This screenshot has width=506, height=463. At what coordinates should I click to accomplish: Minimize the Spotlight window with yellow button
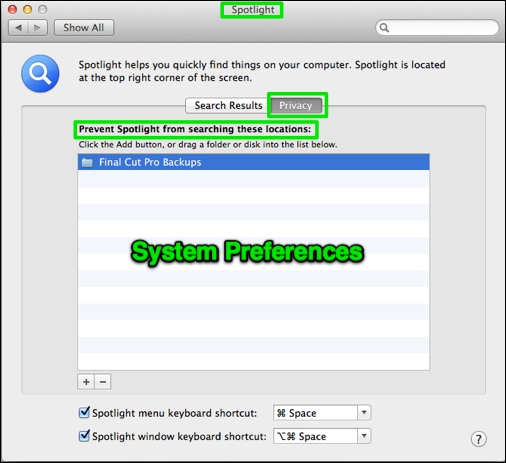click(x=27, y=9)
